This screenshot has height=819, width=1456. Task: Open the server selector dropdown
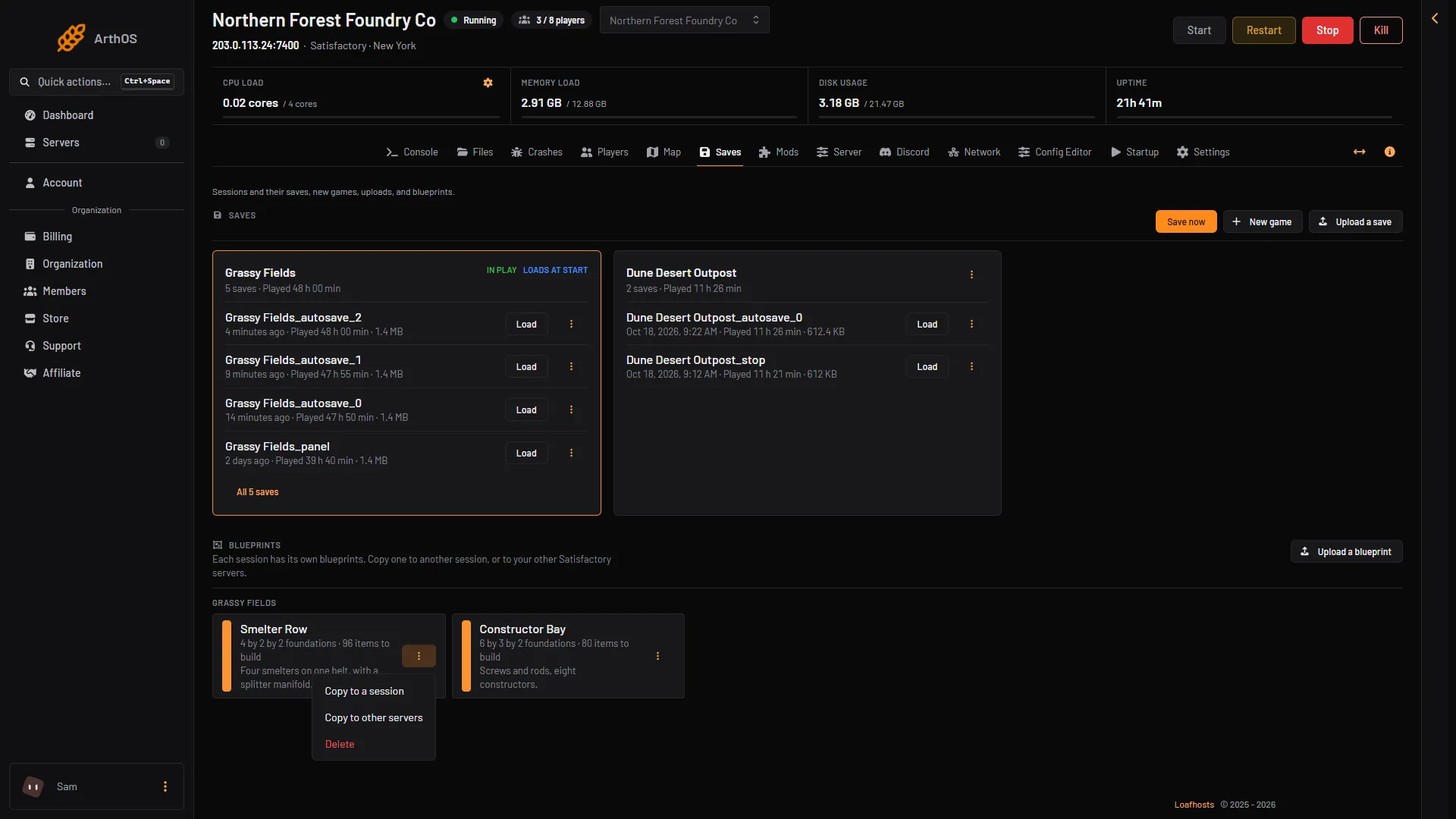[684, 20]
